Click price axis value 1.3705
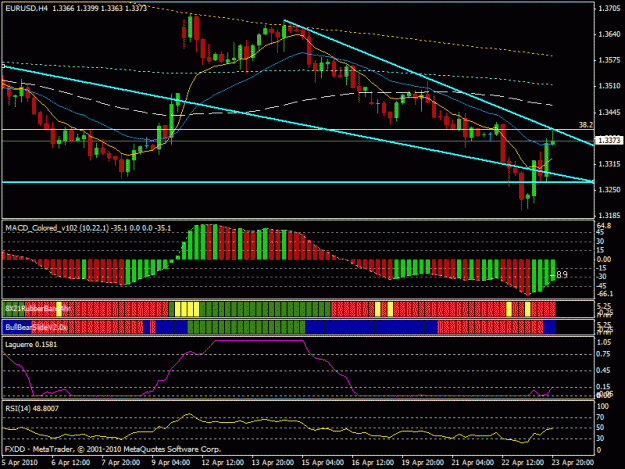Image resolution: width=625 pixels, height=469 pixels. (609, 8)
